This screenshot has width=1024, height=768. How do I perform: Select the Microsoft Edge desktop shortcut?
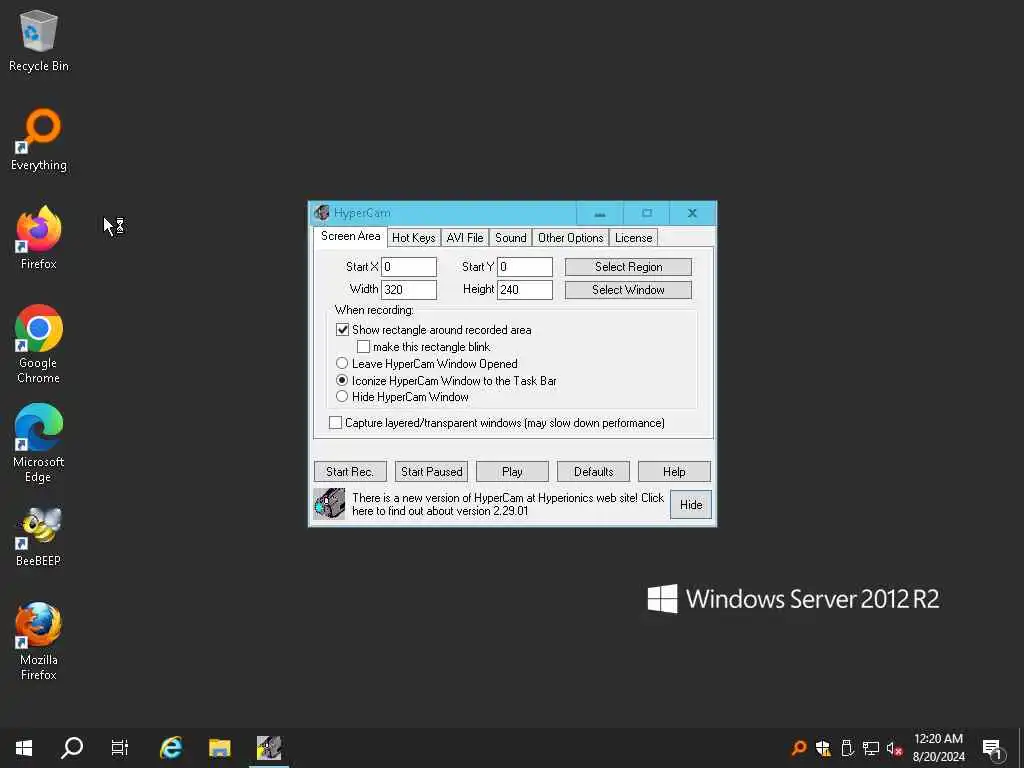point(39,443)
